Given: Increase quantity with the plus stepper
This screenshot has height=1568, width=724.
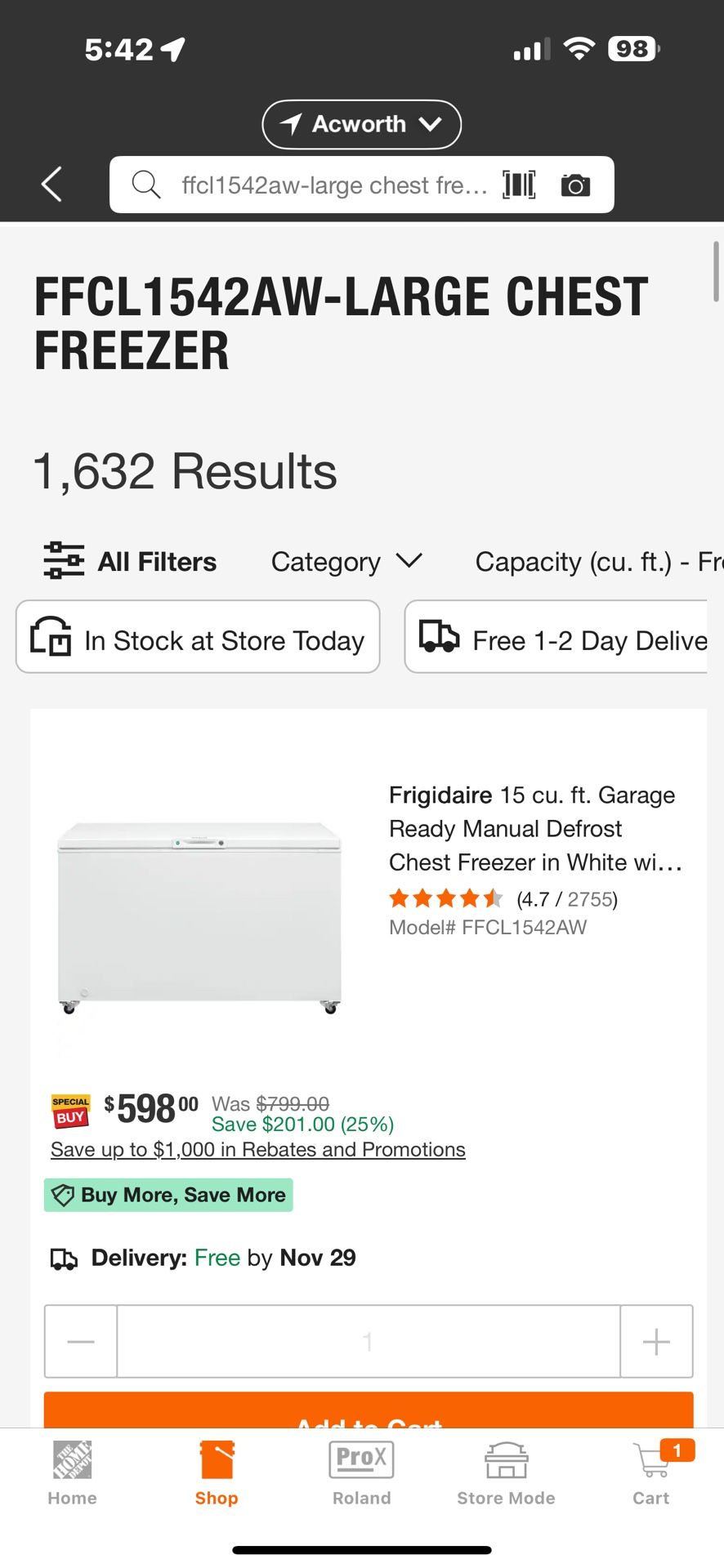Looking at the screenshot, I should click(x=656, y=1341).
